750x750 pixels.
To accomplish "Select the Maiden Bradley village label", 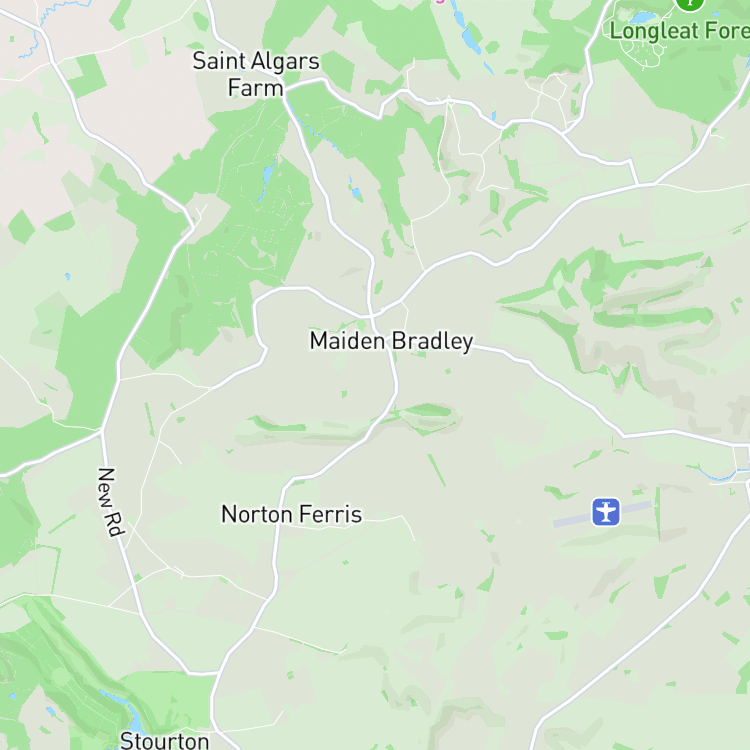I will pos(391,341).
